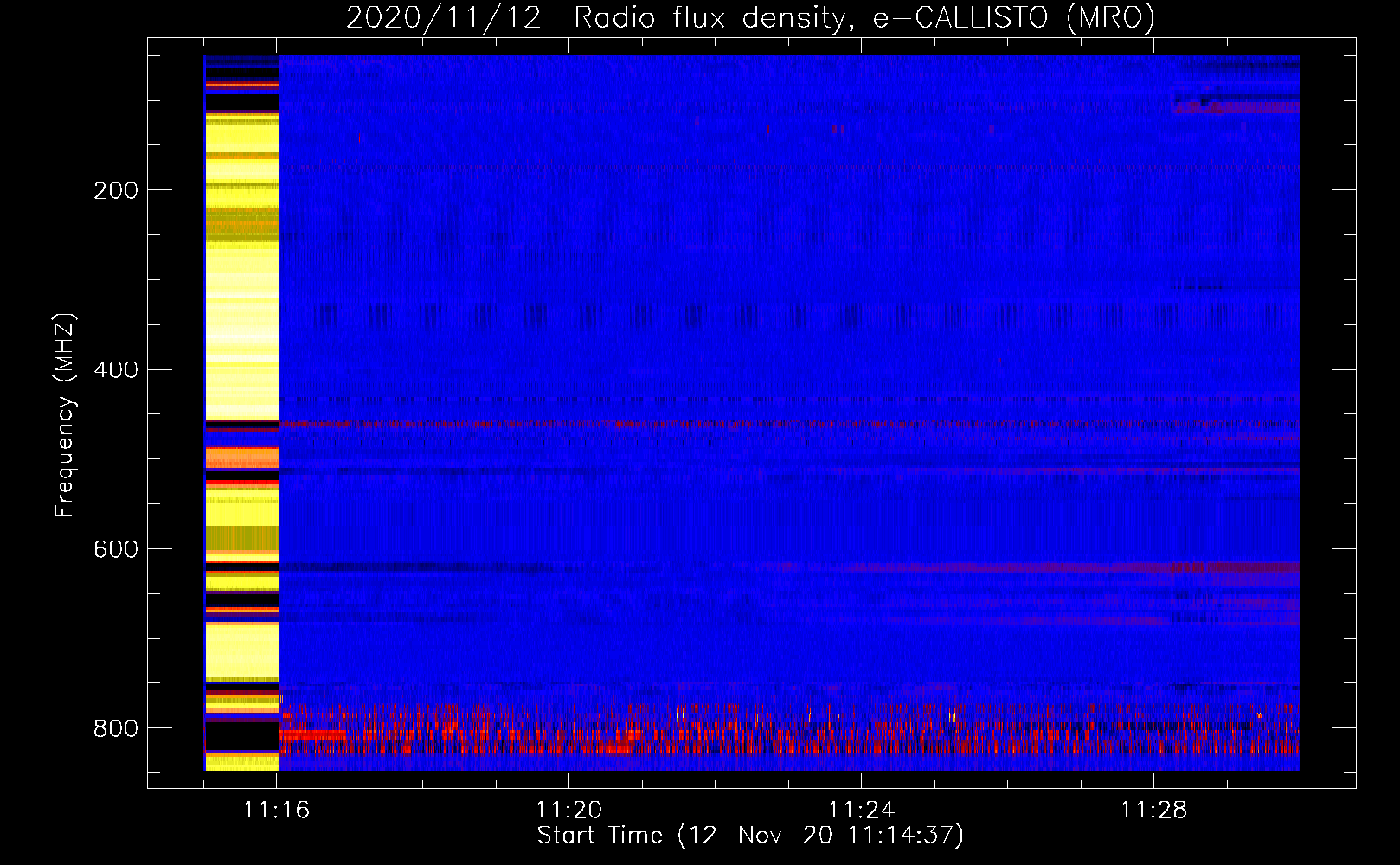Viewport: 1400px width, 865px height.
Task: Click the "Start Time (12-Nov-20 11:14:37)" axis label
Action: (x=750, y=836)
